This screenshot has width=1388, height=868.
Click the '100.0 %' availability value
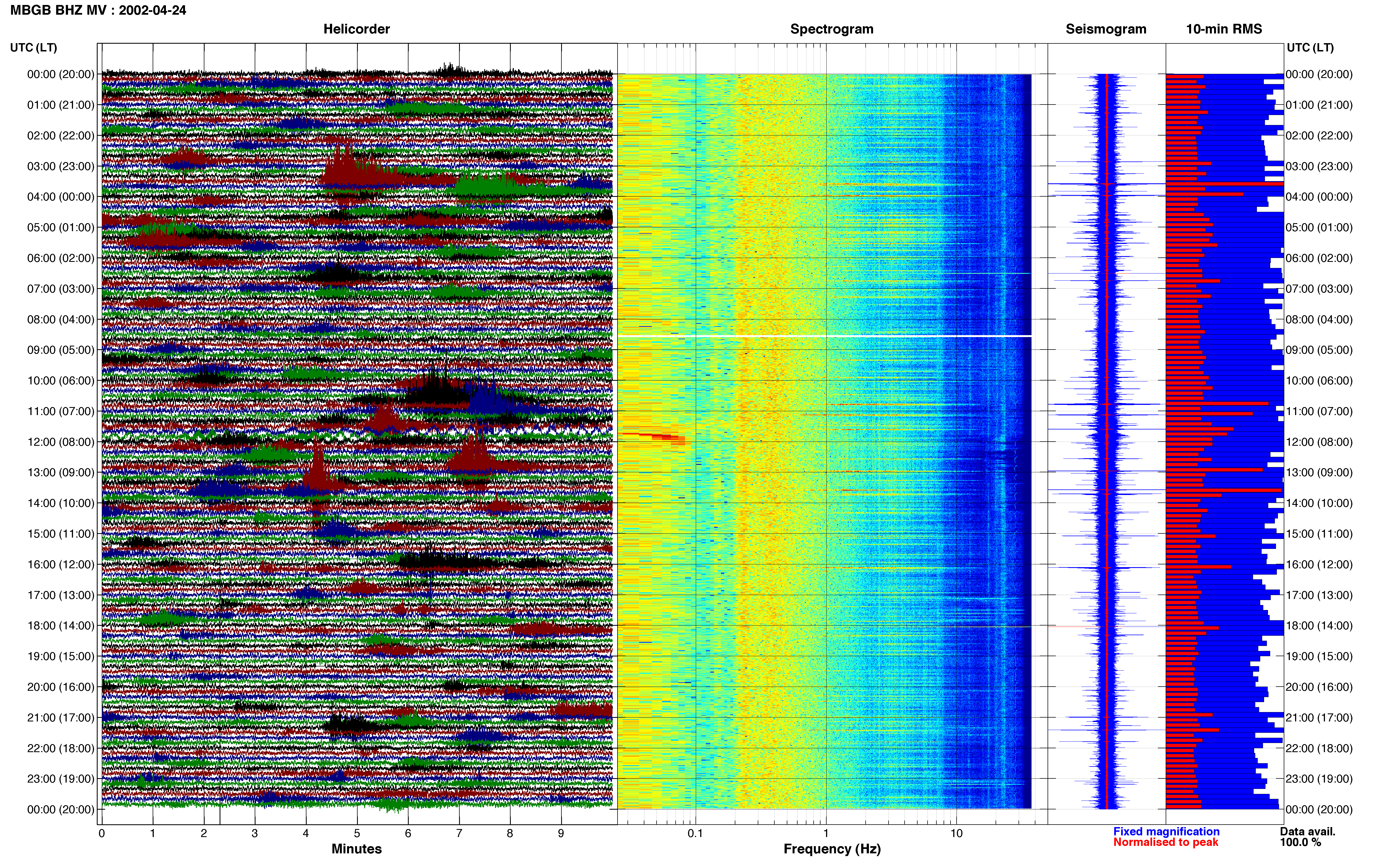tap(1300, 842)
